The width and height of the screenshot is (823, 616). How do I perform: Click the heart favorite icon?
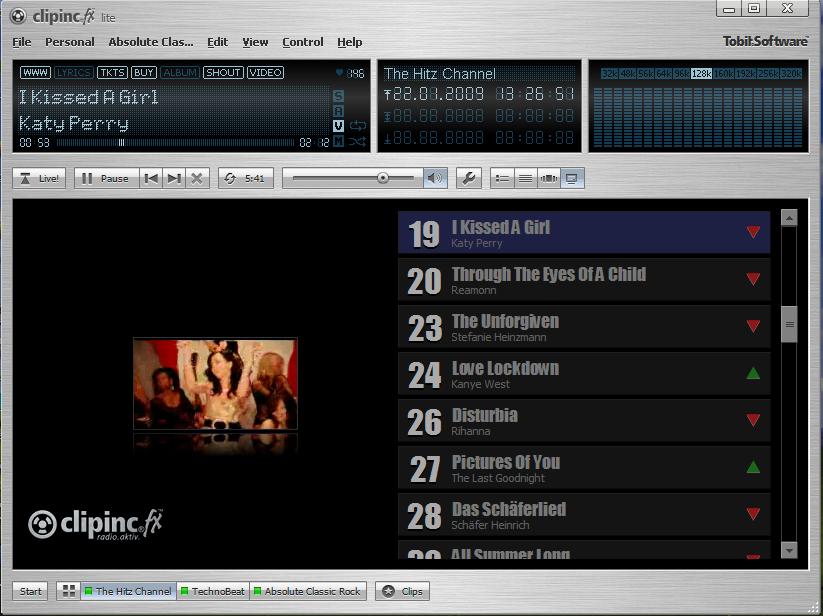[339, 72]
